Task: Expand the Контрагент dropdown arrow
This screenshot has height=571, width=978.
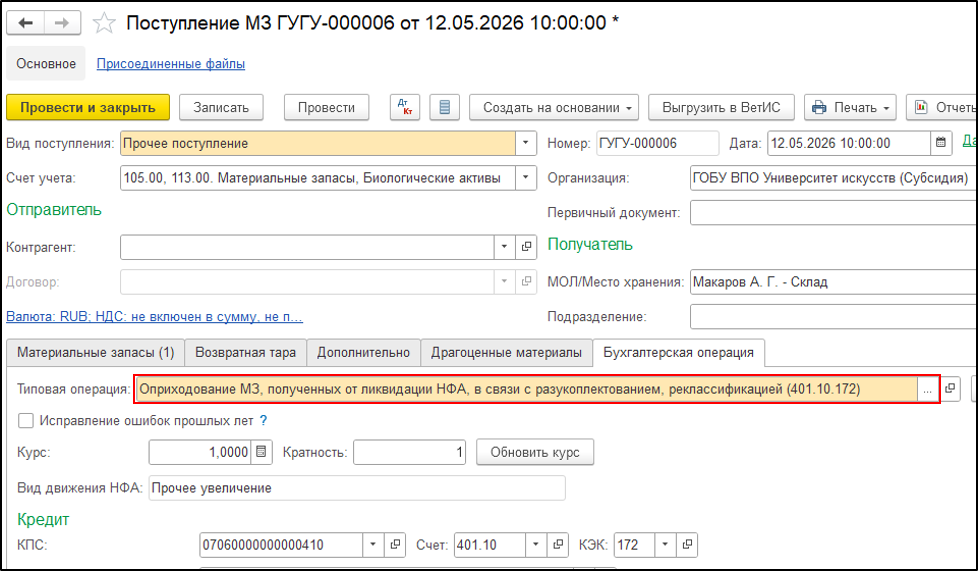Action: click(504, 246)
